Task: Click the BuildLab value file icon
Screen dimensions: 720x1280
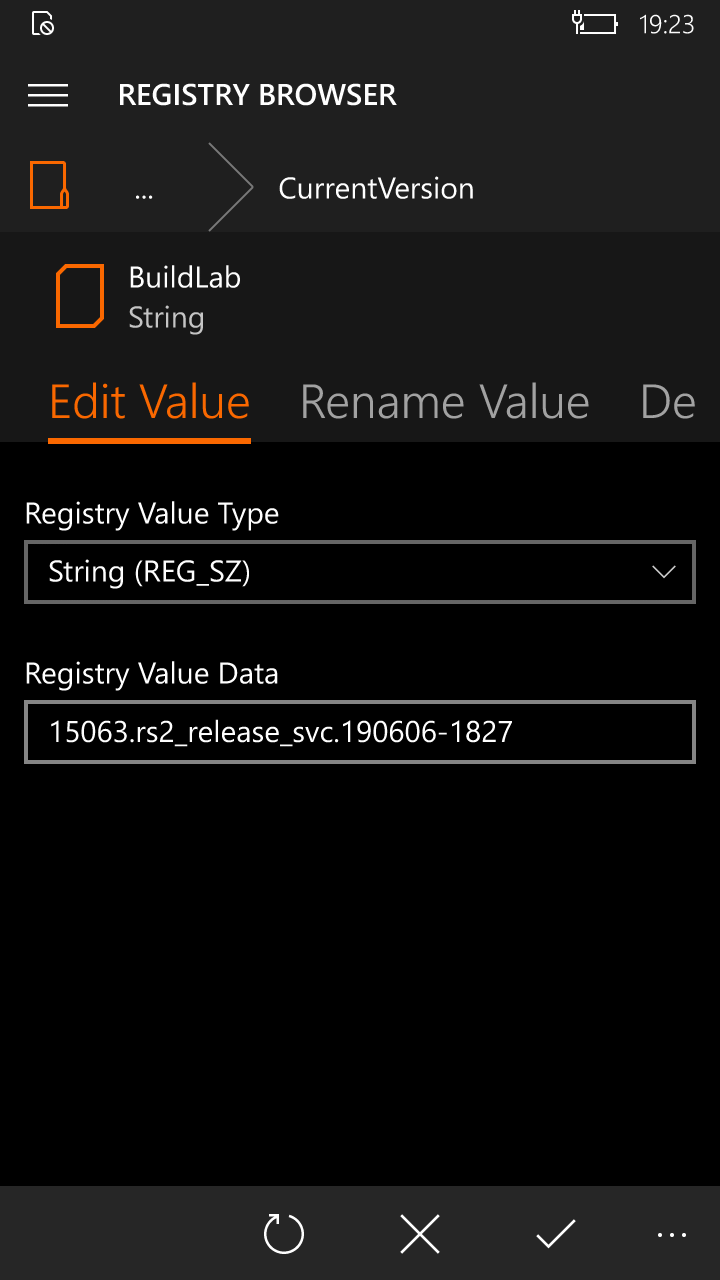Action: pos(79,296)
